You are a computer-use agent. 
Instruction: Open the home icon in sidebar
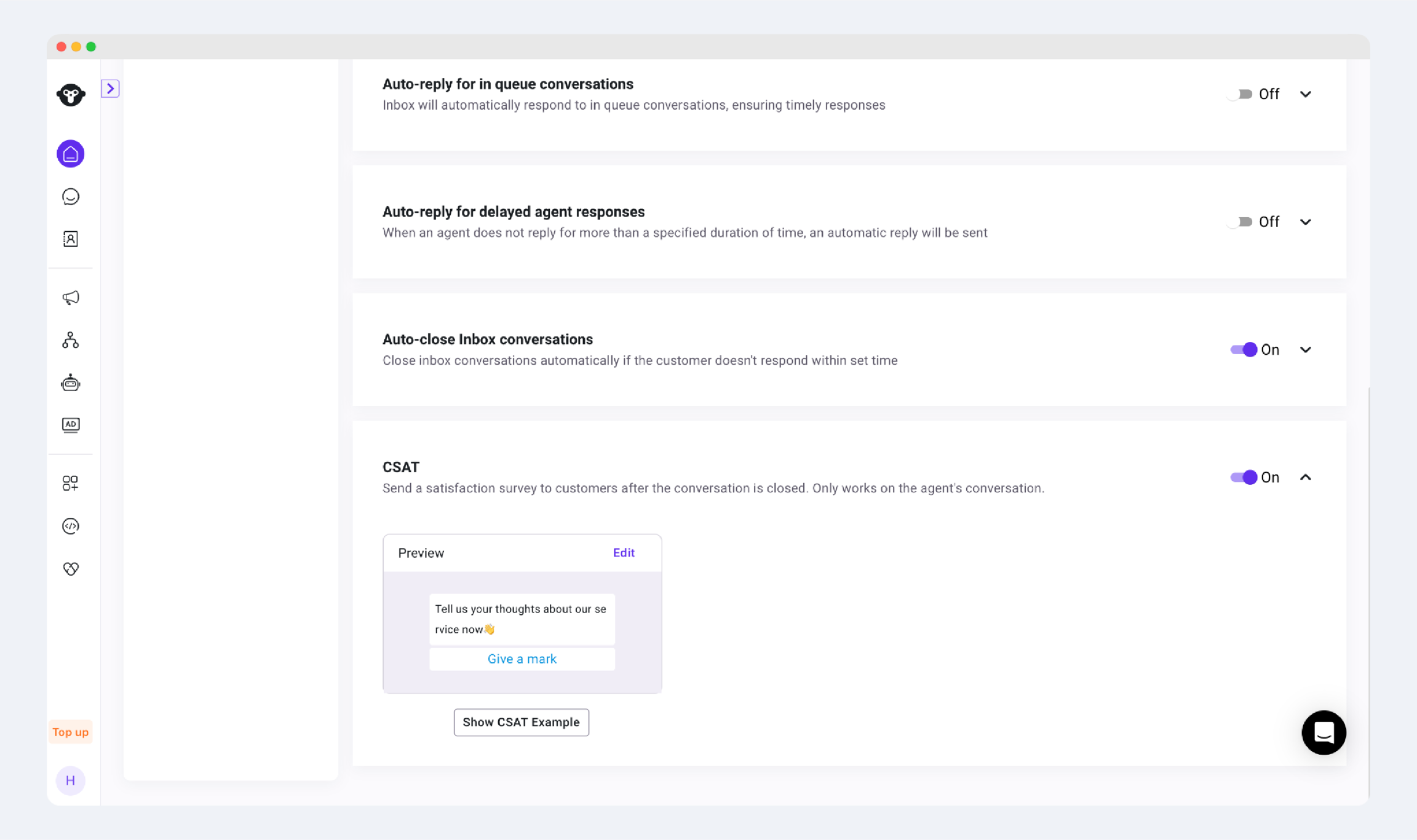tap(71, 154)
